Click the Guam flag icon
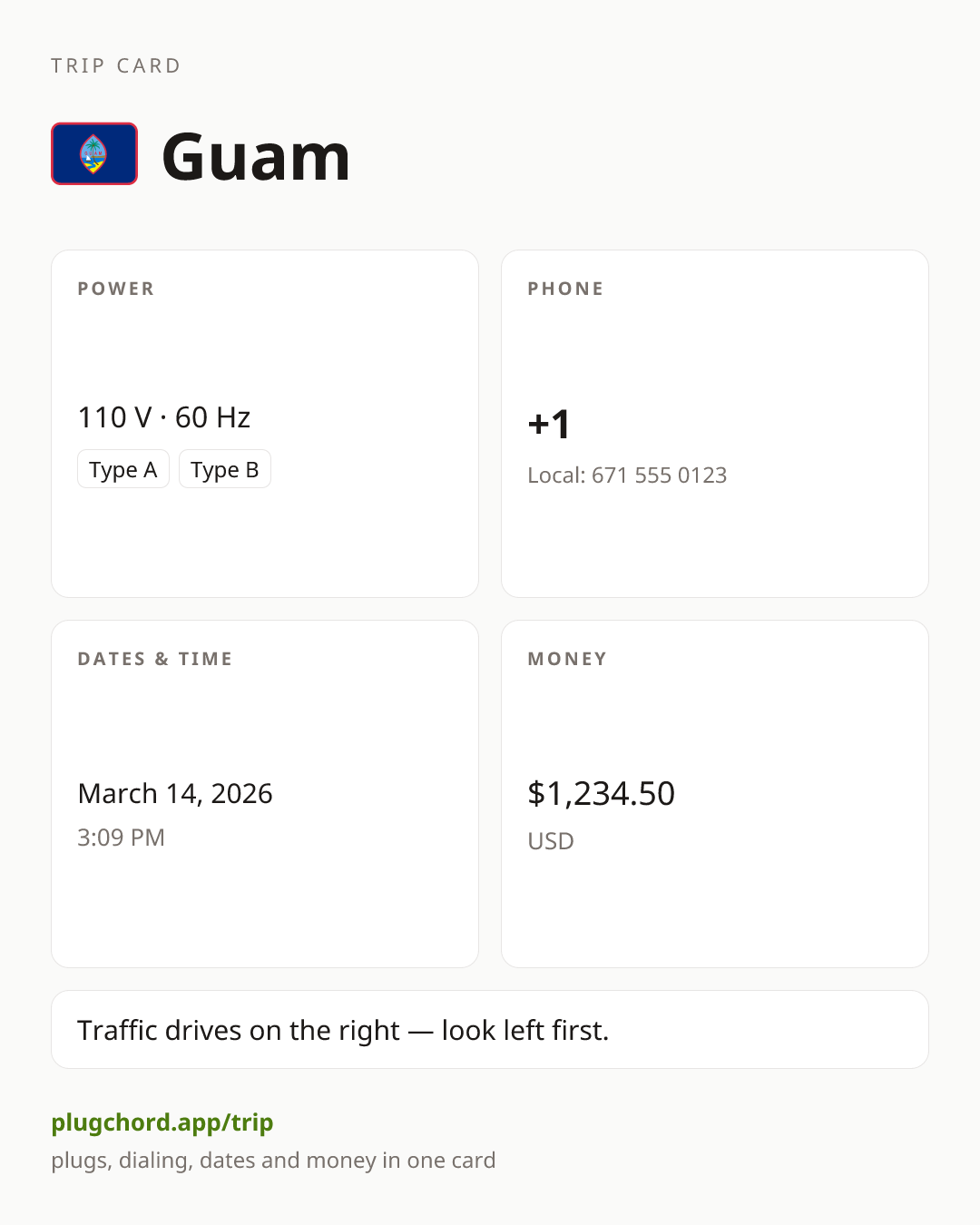 [94, 154]
